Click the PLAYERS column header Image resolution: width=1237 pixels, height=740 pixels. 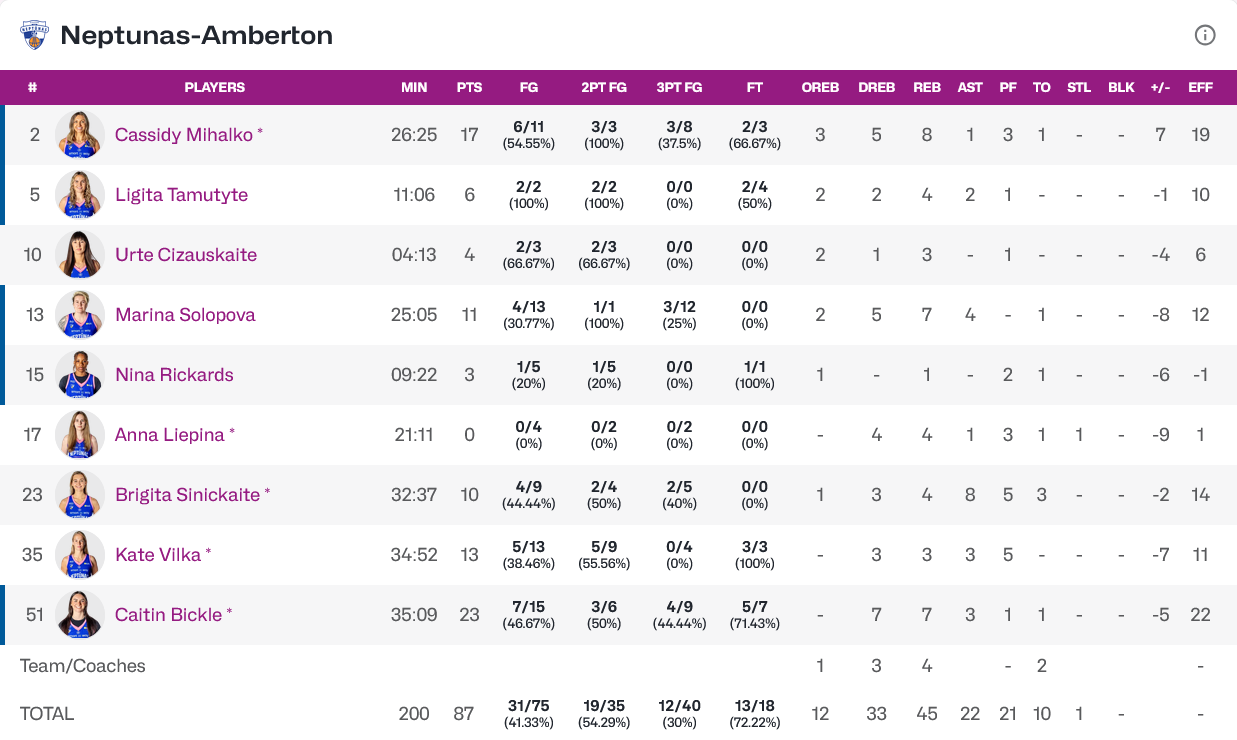214,87
